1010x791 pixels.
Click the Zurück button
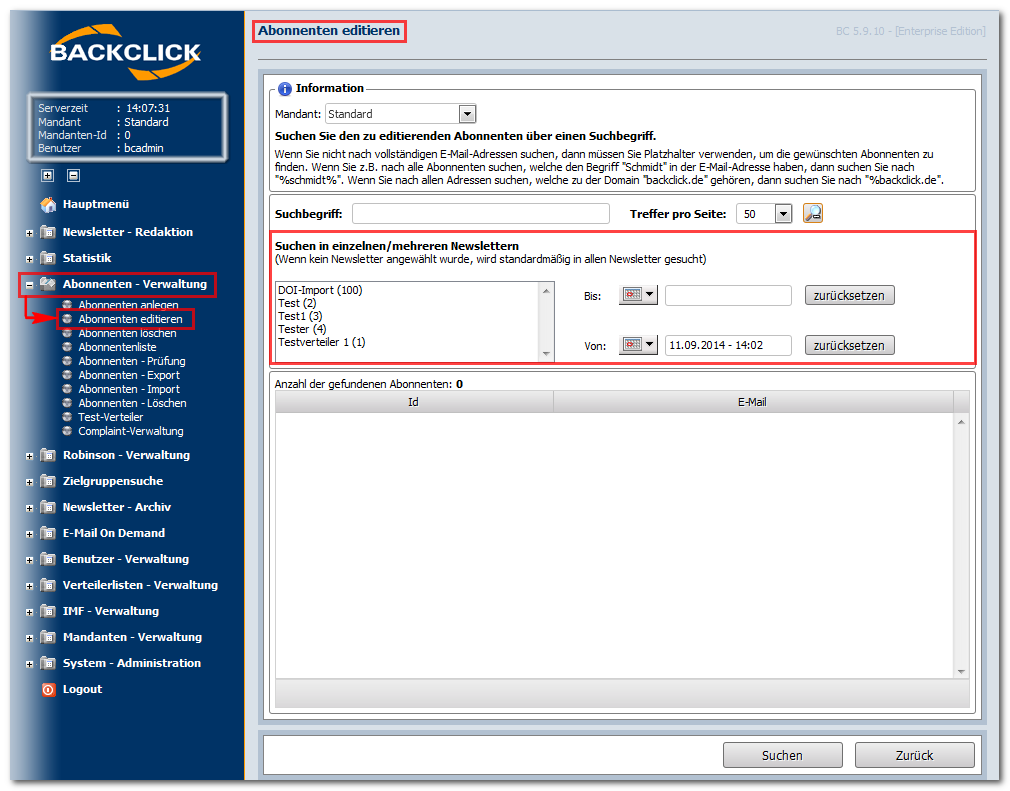click(914, 755)
